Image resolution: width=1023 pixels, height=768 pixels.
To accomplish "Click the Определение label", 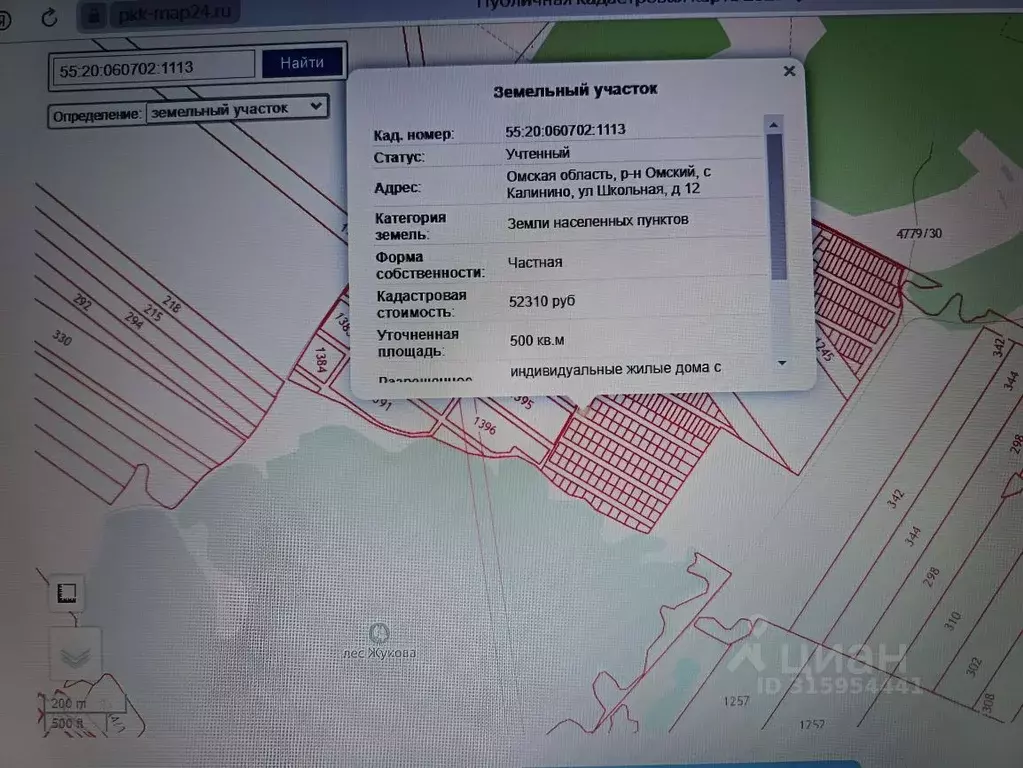I will (x=97, y=115).
